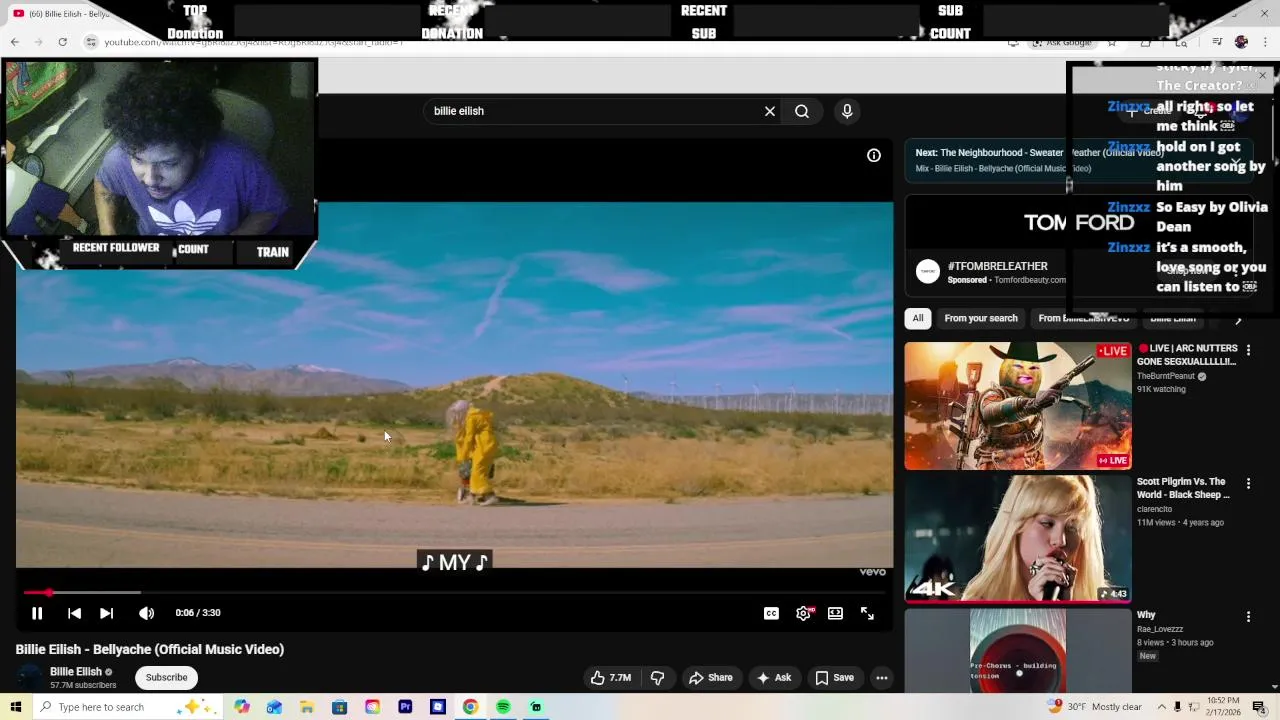Save the video to a playlist

coord(834,678)
